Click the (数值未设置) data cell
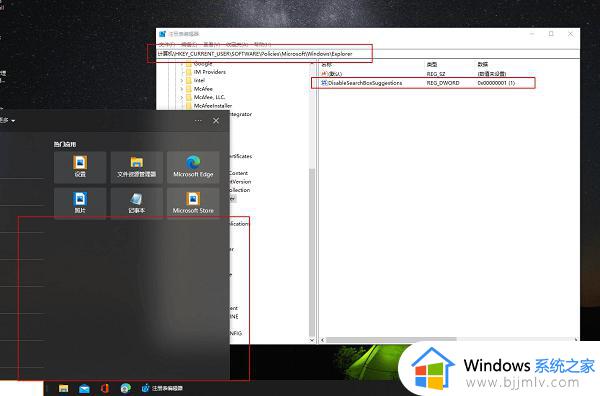The image size is (600, 396). (492, 73)
